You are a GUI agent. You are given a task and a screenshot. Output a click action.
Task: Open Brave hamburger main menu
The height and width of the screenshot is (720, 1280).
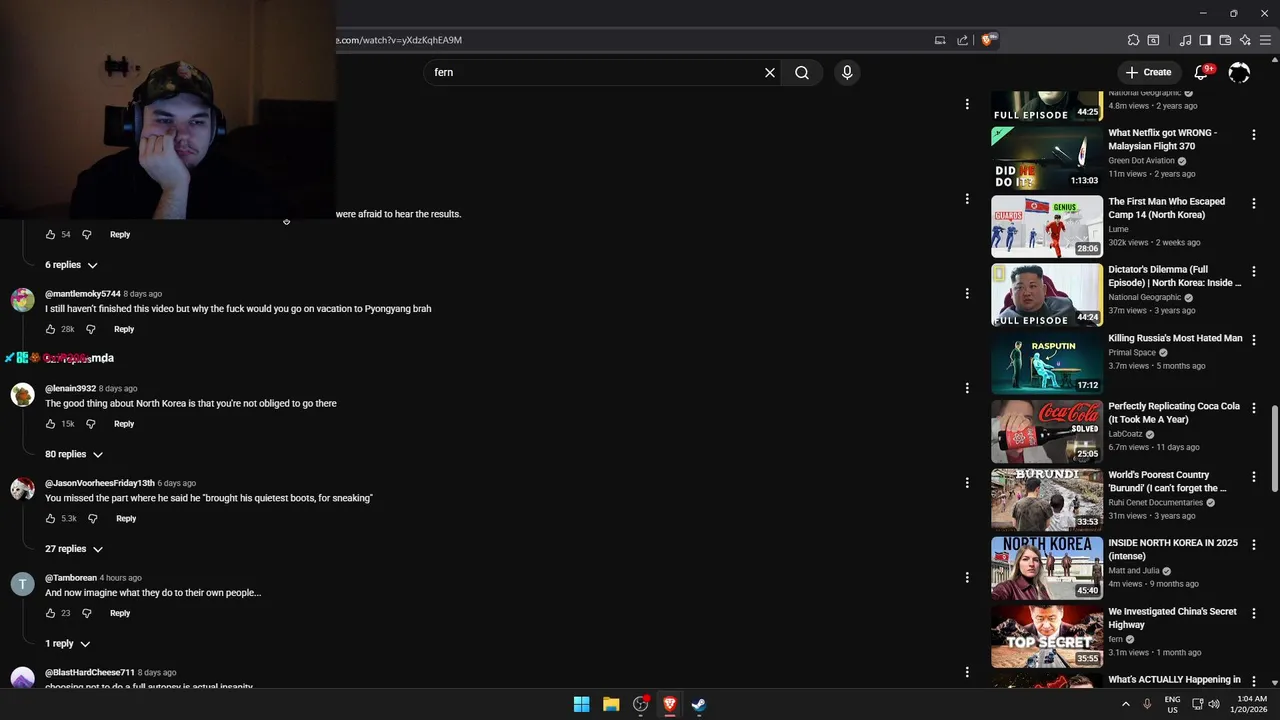1265,40
